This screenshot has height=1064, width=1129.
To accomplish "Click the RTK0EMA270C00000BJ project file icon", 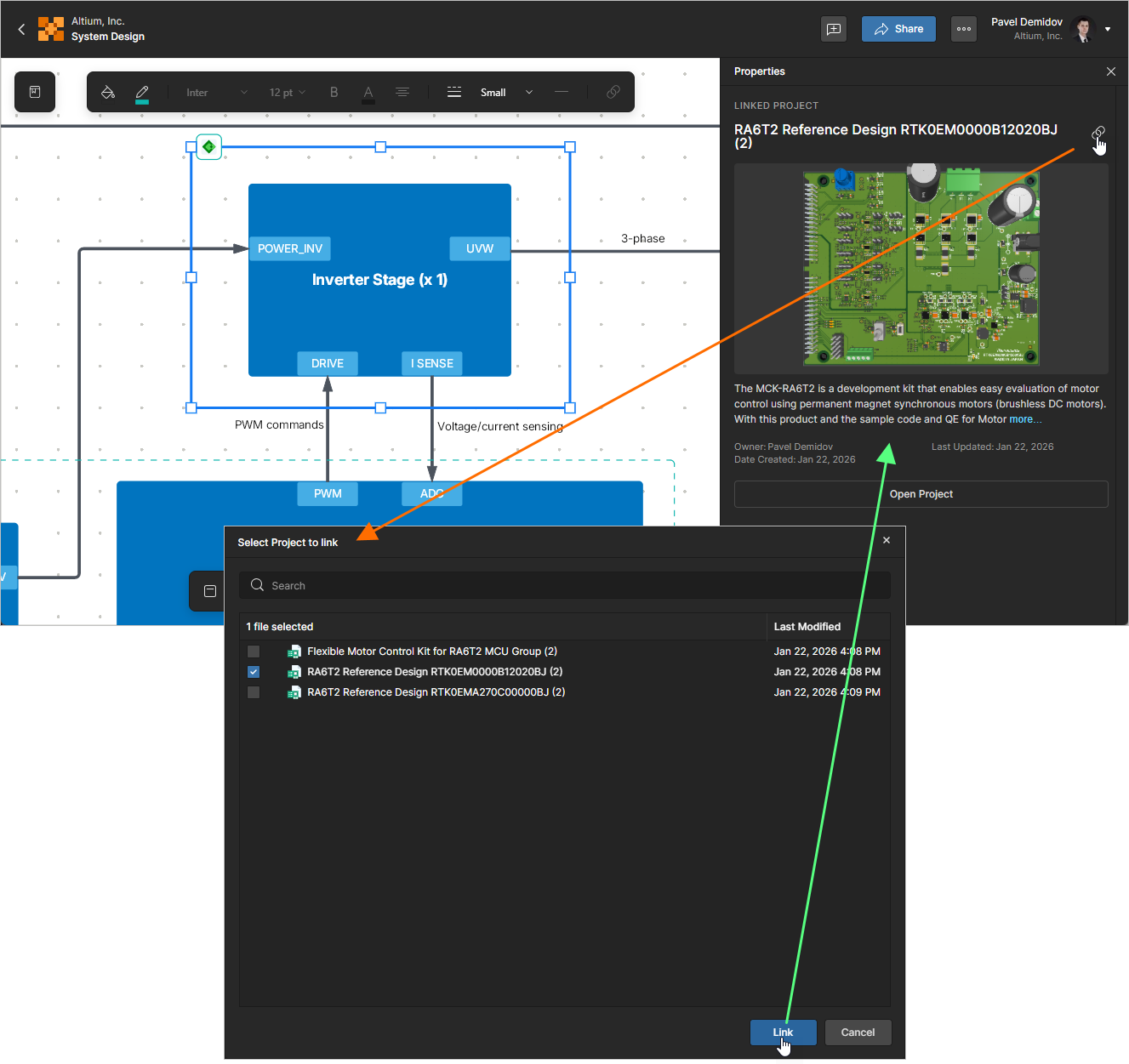I will (294, 692).
